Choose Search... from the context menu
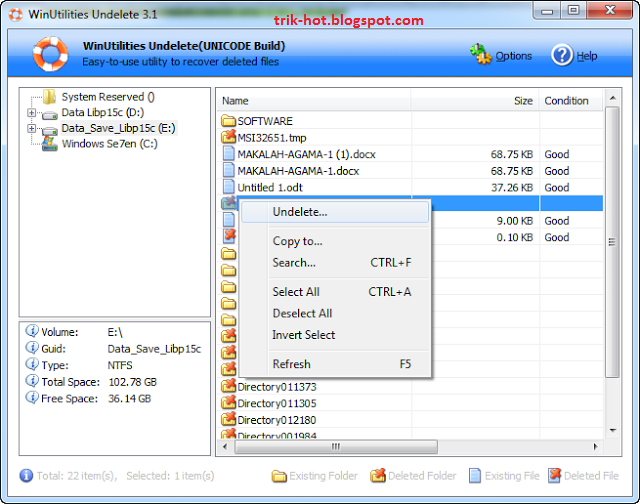The height and width of the screenshot is (504, 640). (x=335, y=262)
